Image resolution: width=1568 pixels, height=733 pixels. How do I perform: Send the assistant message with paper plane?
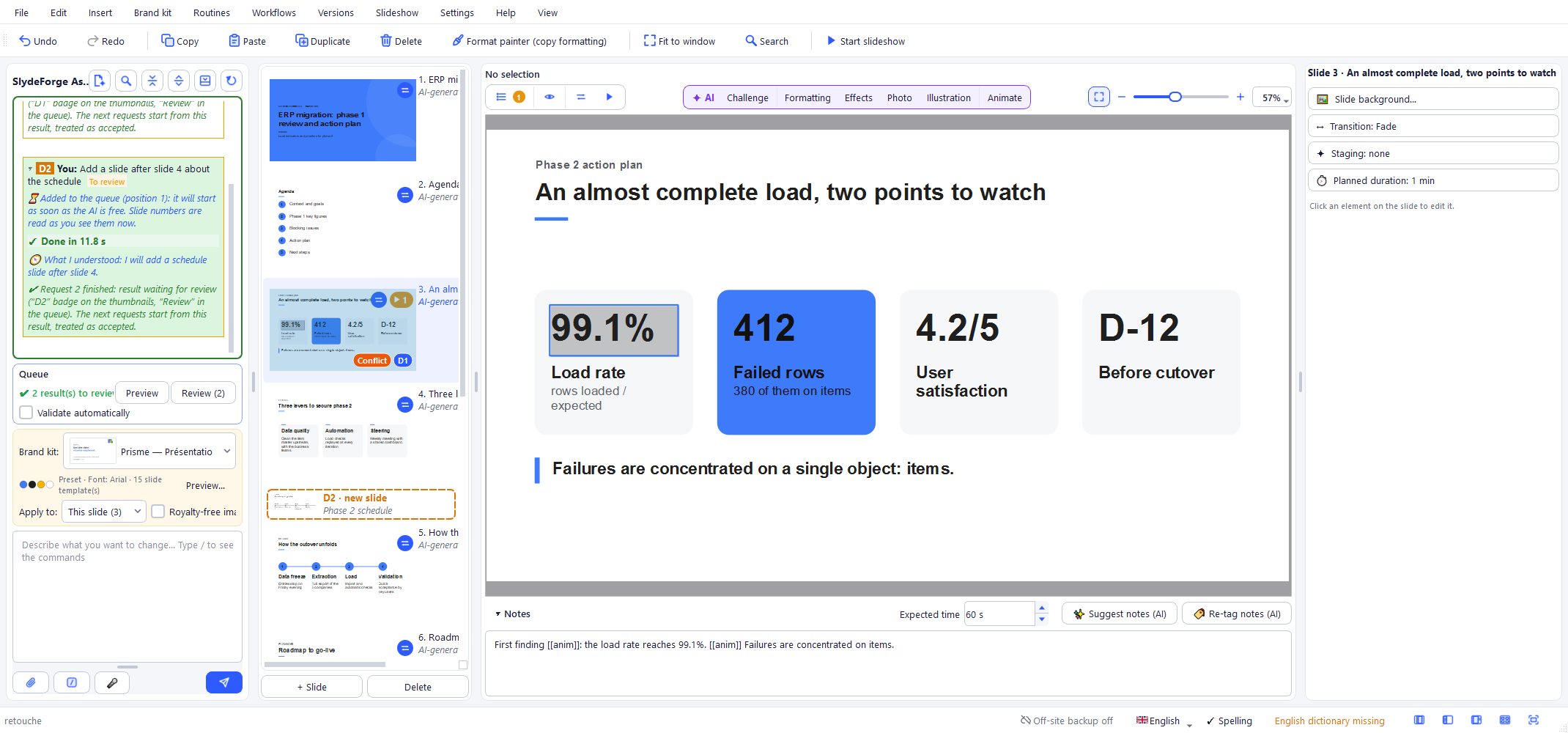224,682
